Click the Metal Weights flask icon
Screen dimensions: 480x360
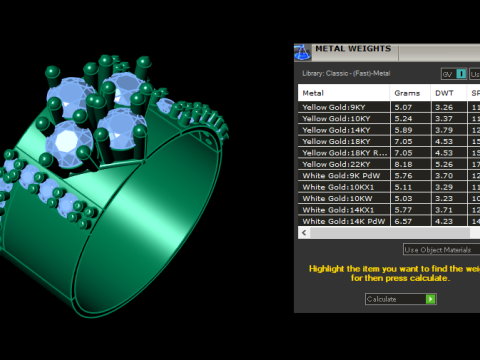pos(302,52)
